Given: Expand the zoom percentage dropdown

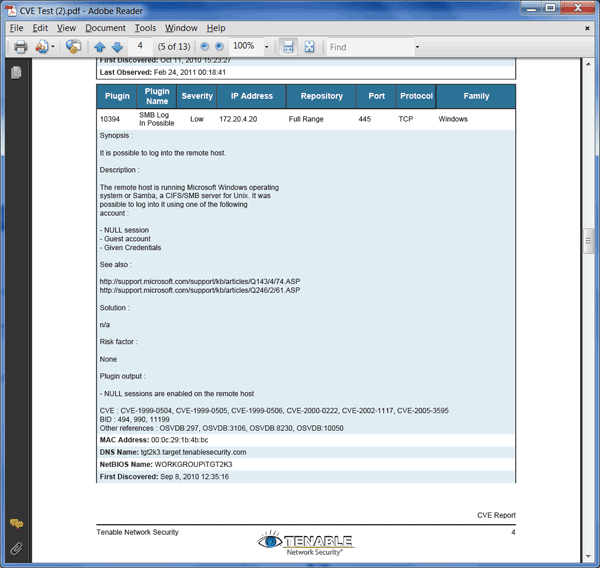Looking at the screenshot, I should point(267,47).
